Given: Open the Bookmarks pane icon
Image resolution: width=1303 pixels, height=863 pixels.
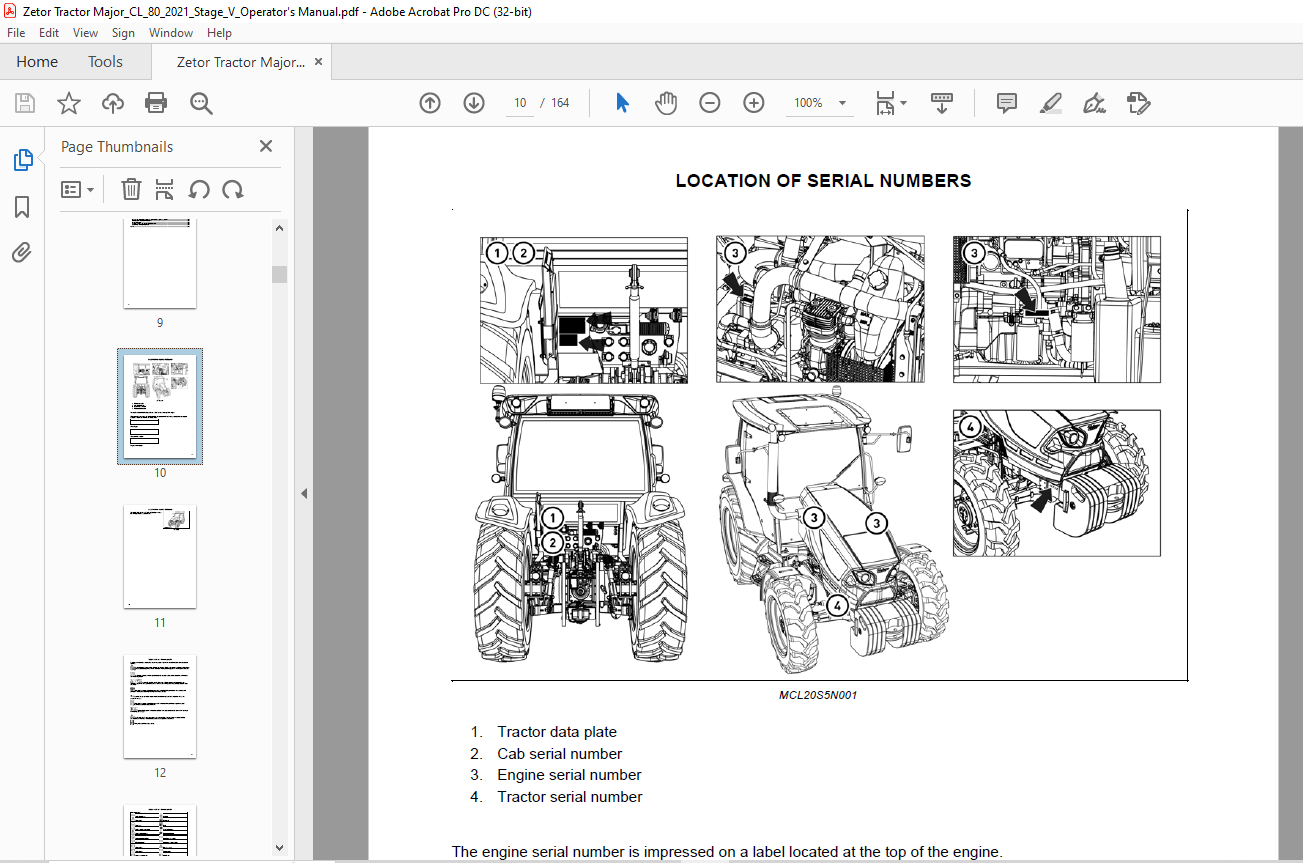Looking at the screenshot, I should pos(22,207).
